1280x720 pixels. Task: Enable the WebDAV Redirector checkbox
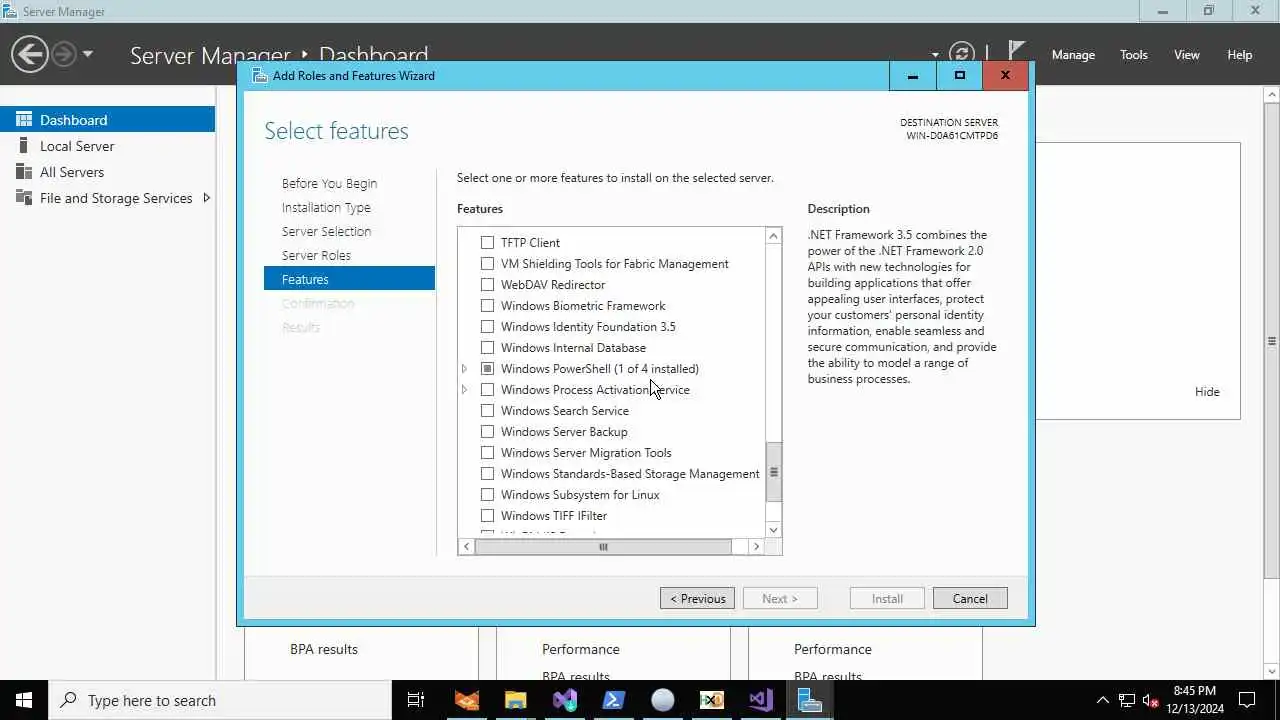point(487,284)
